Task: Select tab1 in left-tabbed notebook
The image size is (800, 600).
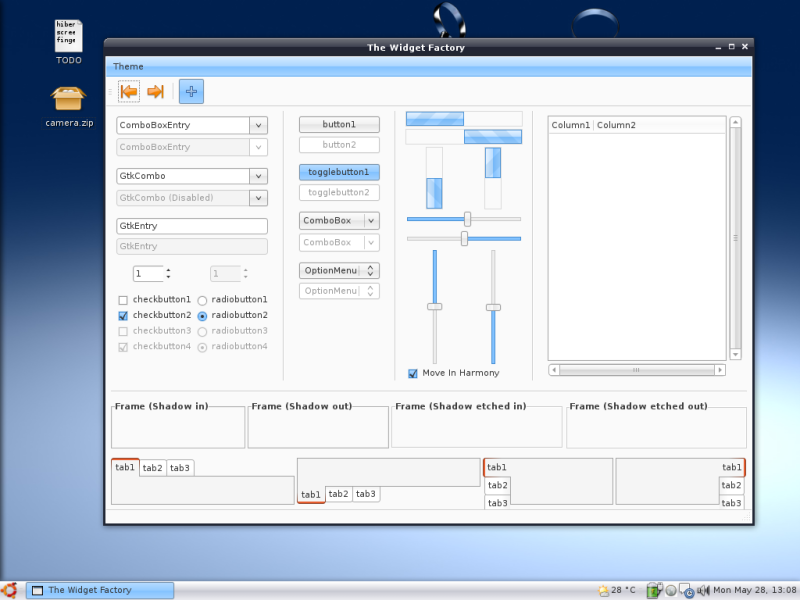Action: (x=496, y=467)
